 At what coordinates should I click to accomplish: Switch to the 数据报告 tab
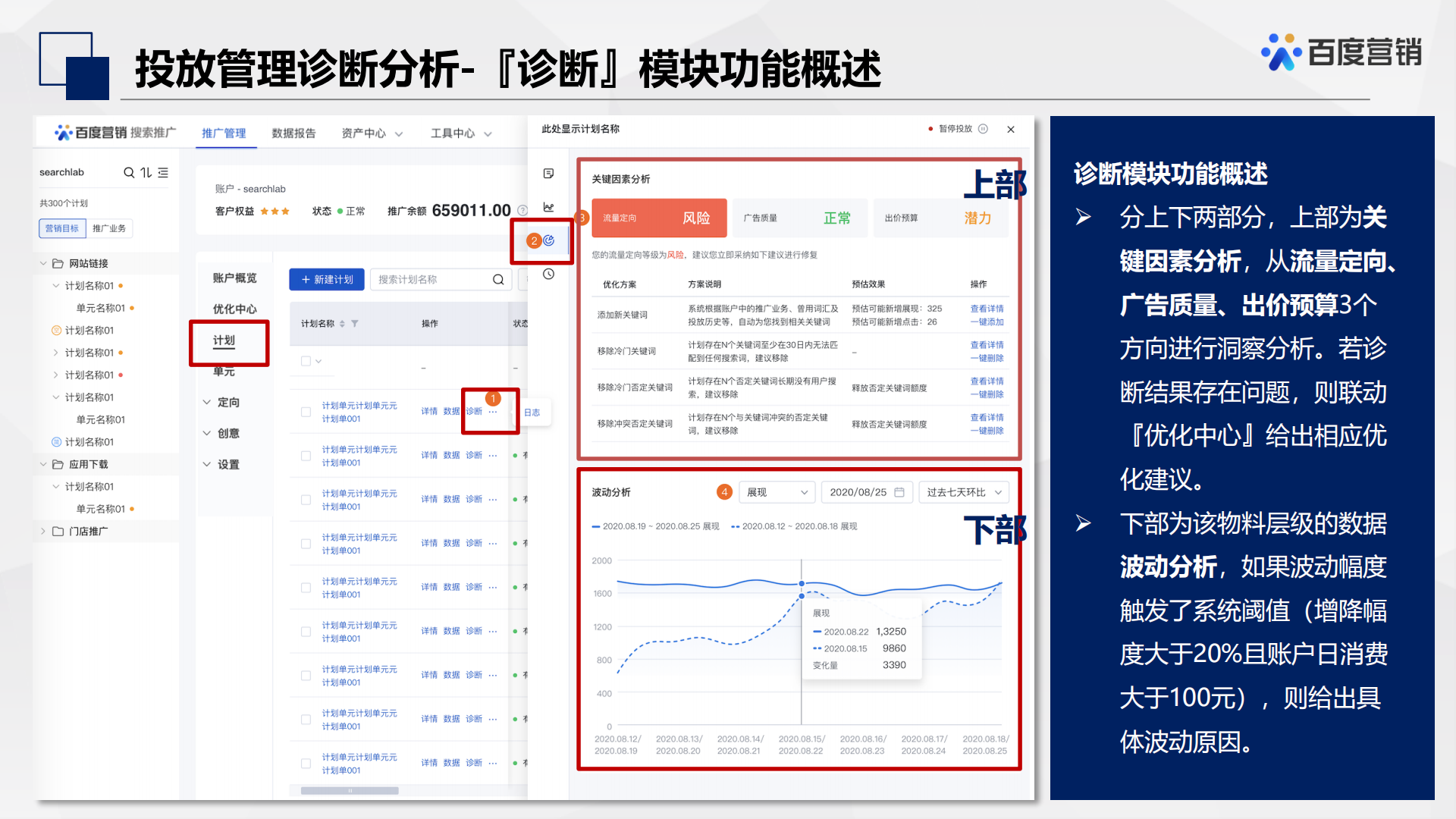tap(293, 133)
